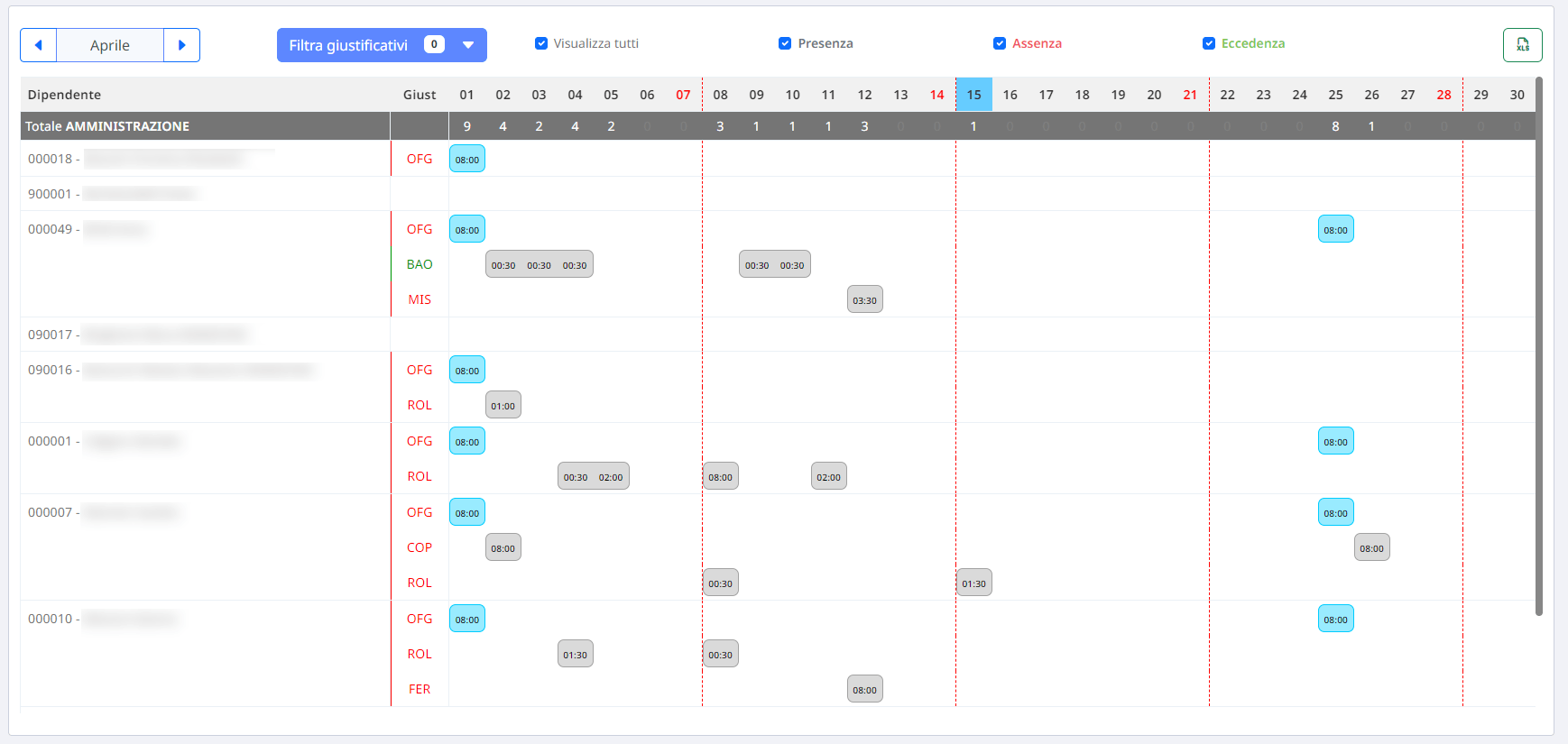Toggle the Eccedenza checkbox

coord(1209,43)
